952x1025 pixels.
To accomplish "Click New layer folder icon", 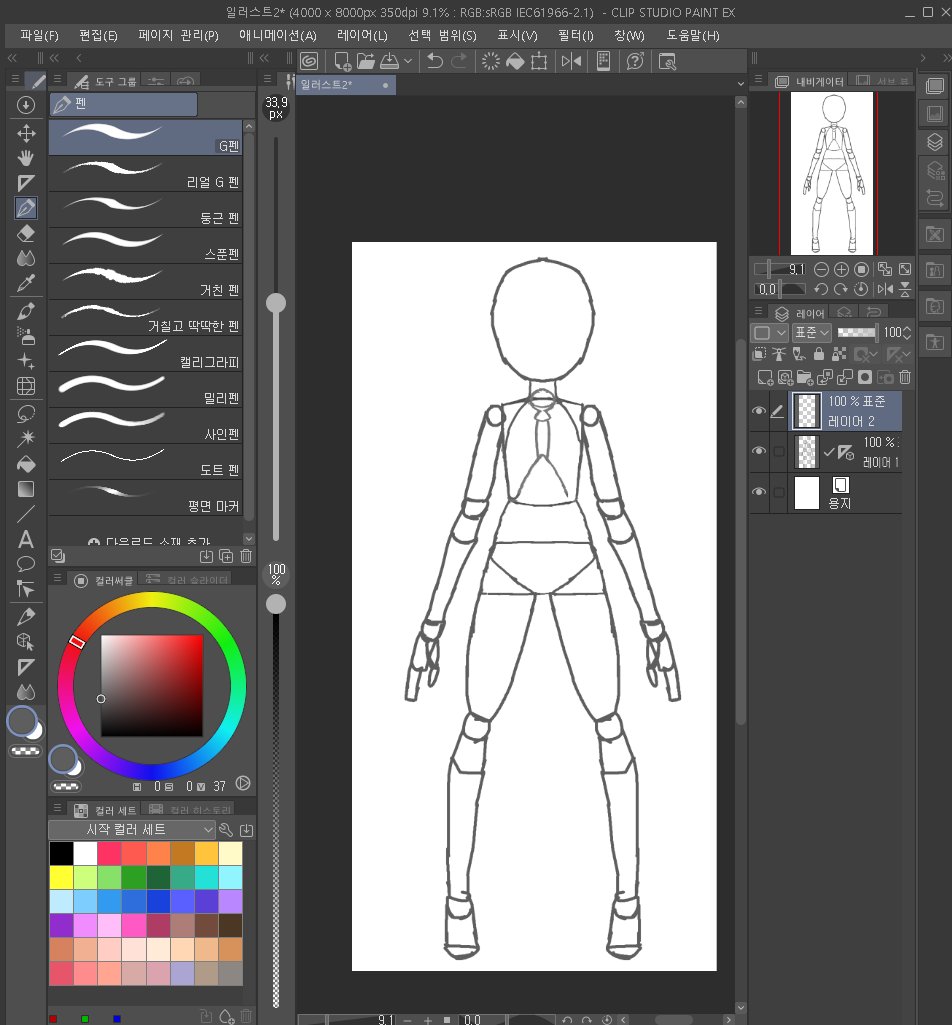I will [805, 377].
